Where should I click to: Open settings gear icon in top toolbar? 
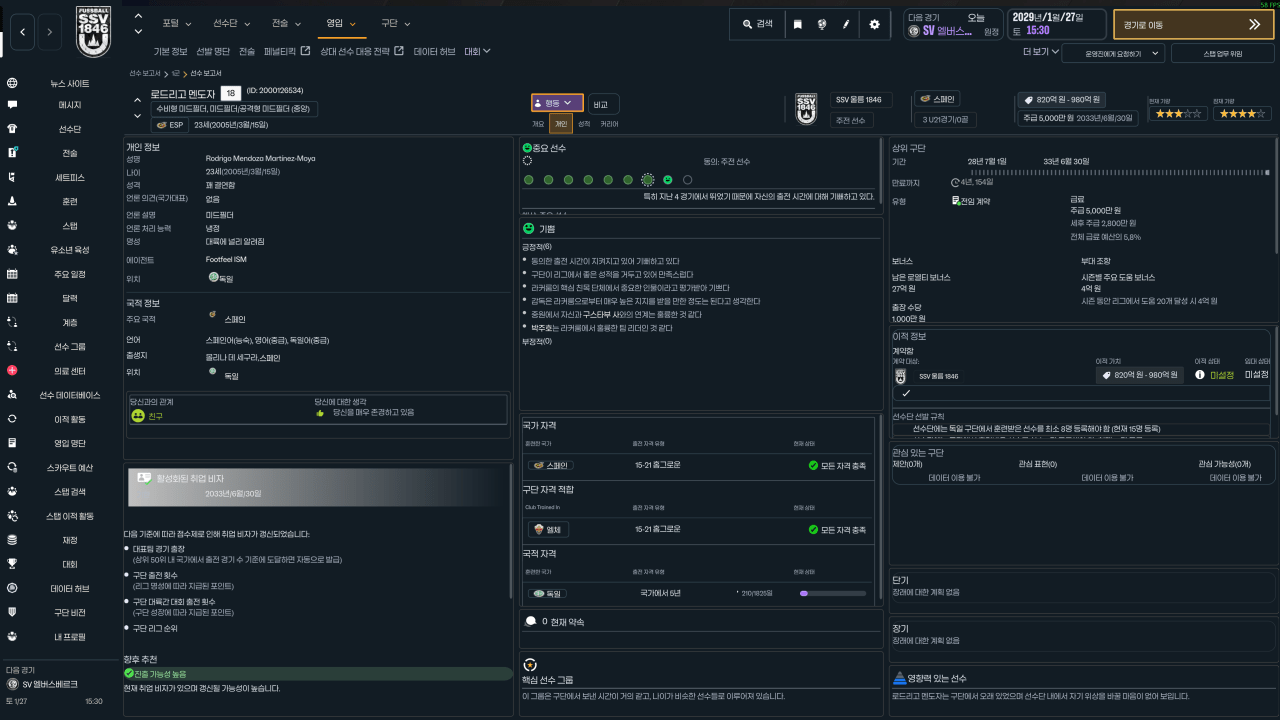tap(875, 24)
